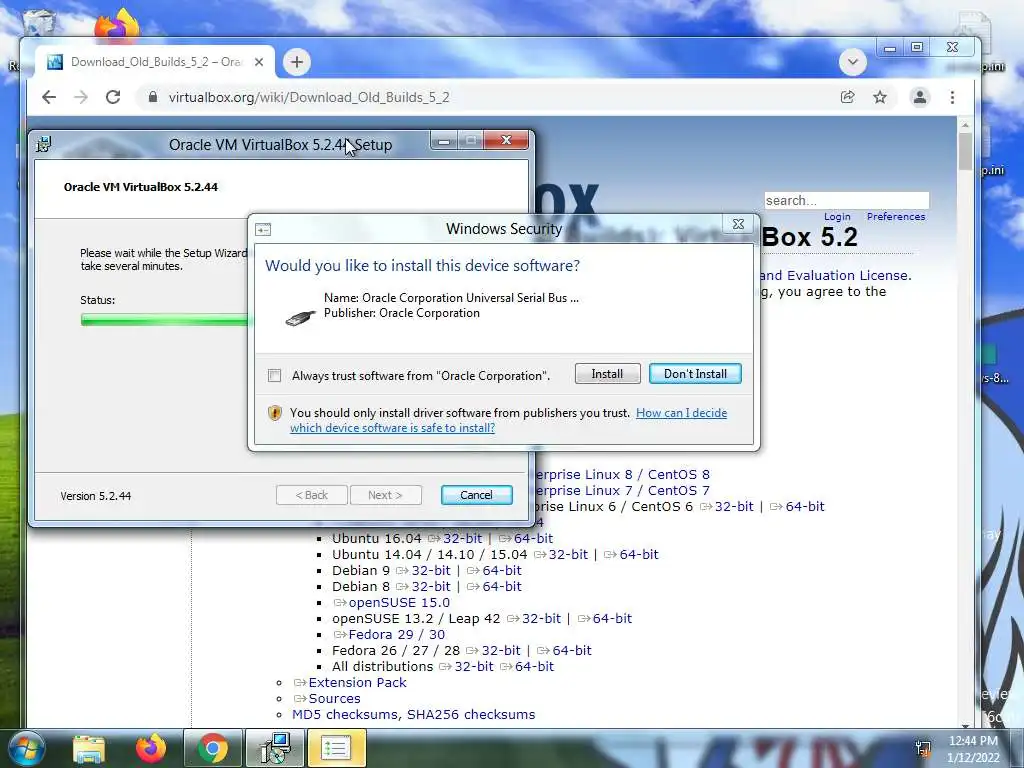Click the VirtualBox setup installer title icon
Screen dimensions: 1024x768
(44, 144)
